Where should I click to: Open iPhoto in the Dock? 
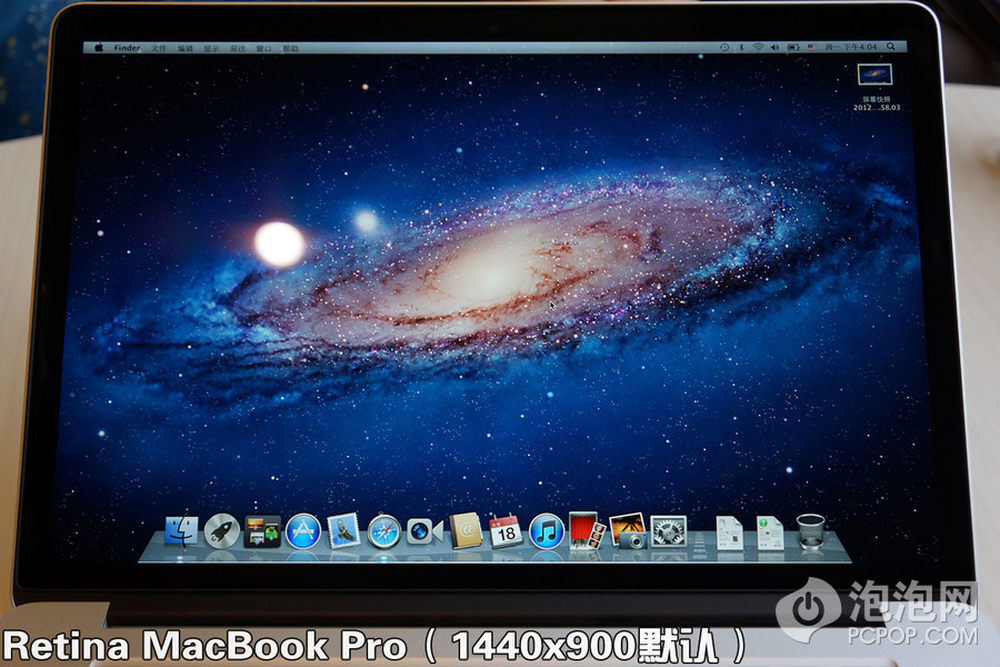click(628, 531)
